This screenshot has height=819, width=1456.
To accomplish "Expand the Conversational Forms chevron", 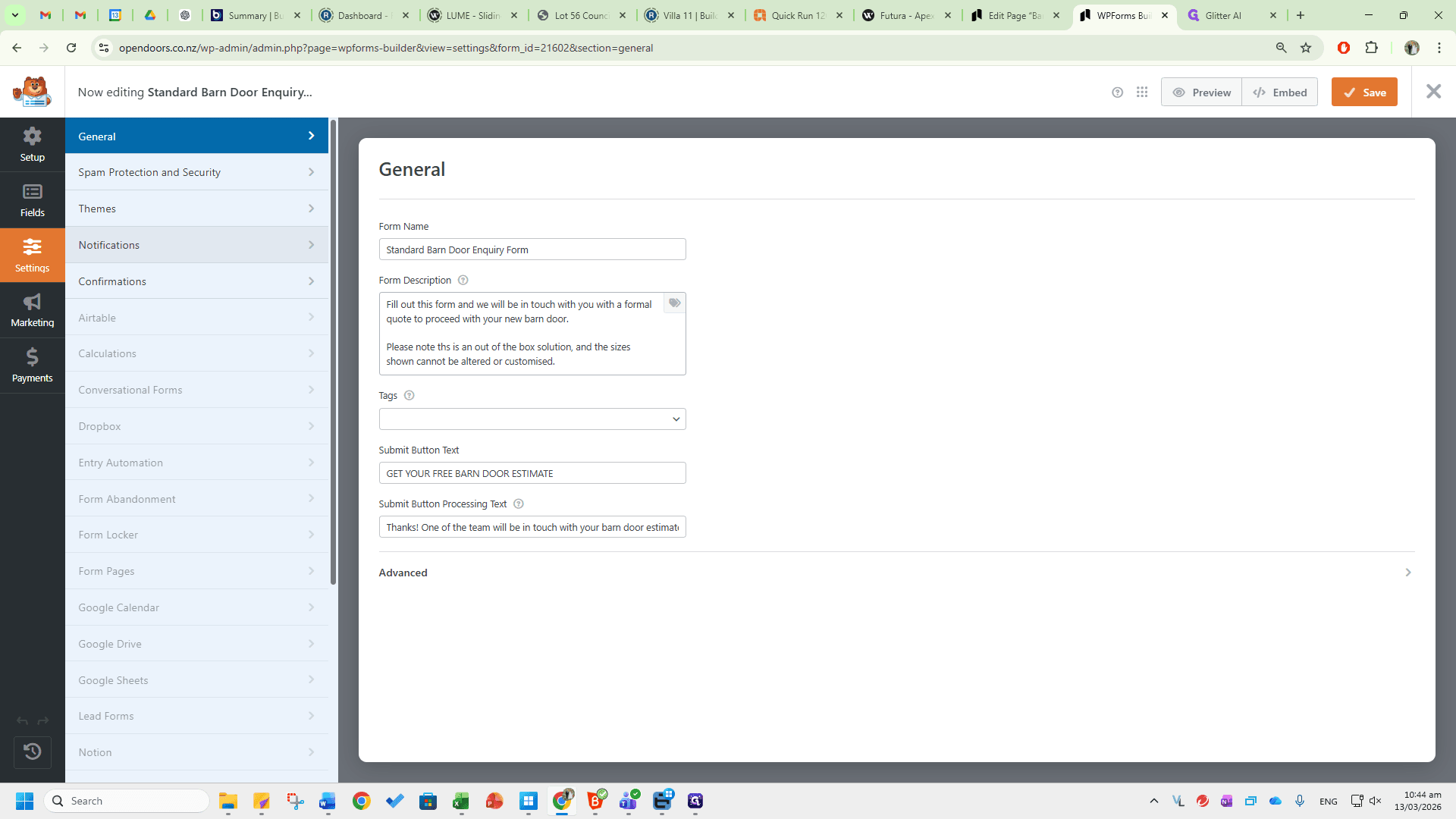I will [x=311, y=390].
